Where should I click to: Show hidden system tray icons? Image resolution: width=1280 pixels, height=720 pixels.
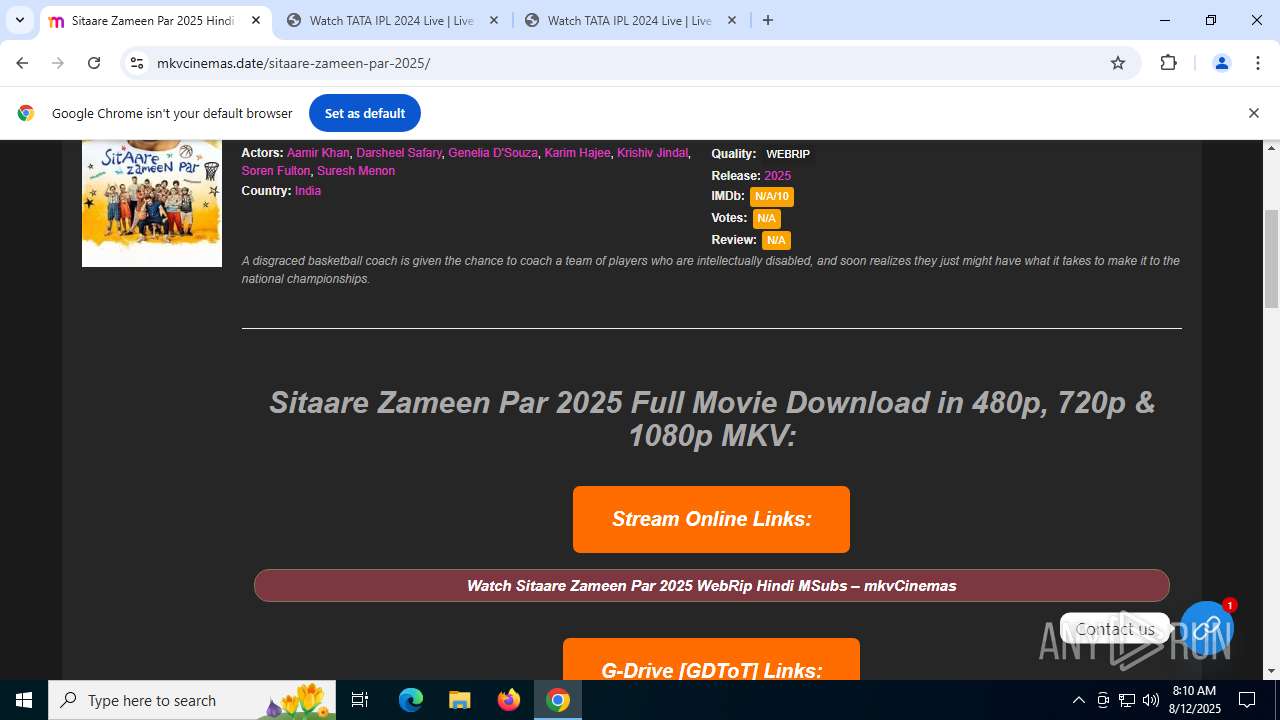1078,700
